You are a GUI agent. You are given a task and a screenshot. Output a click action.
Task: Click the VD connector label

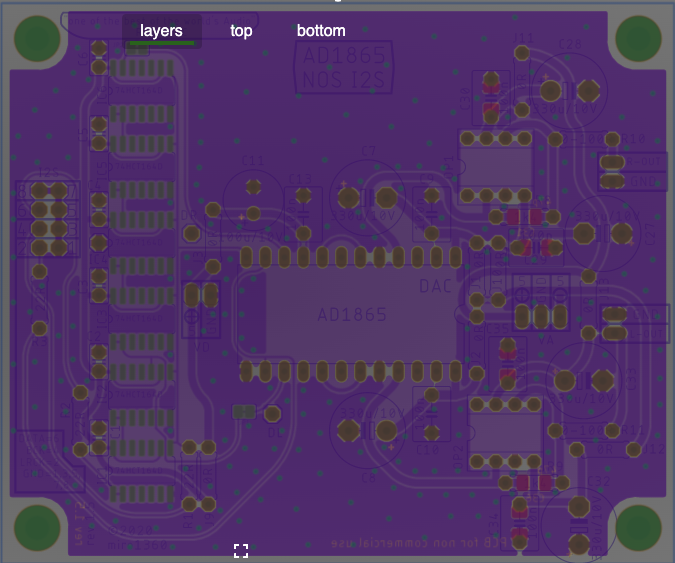click(202, 347)
